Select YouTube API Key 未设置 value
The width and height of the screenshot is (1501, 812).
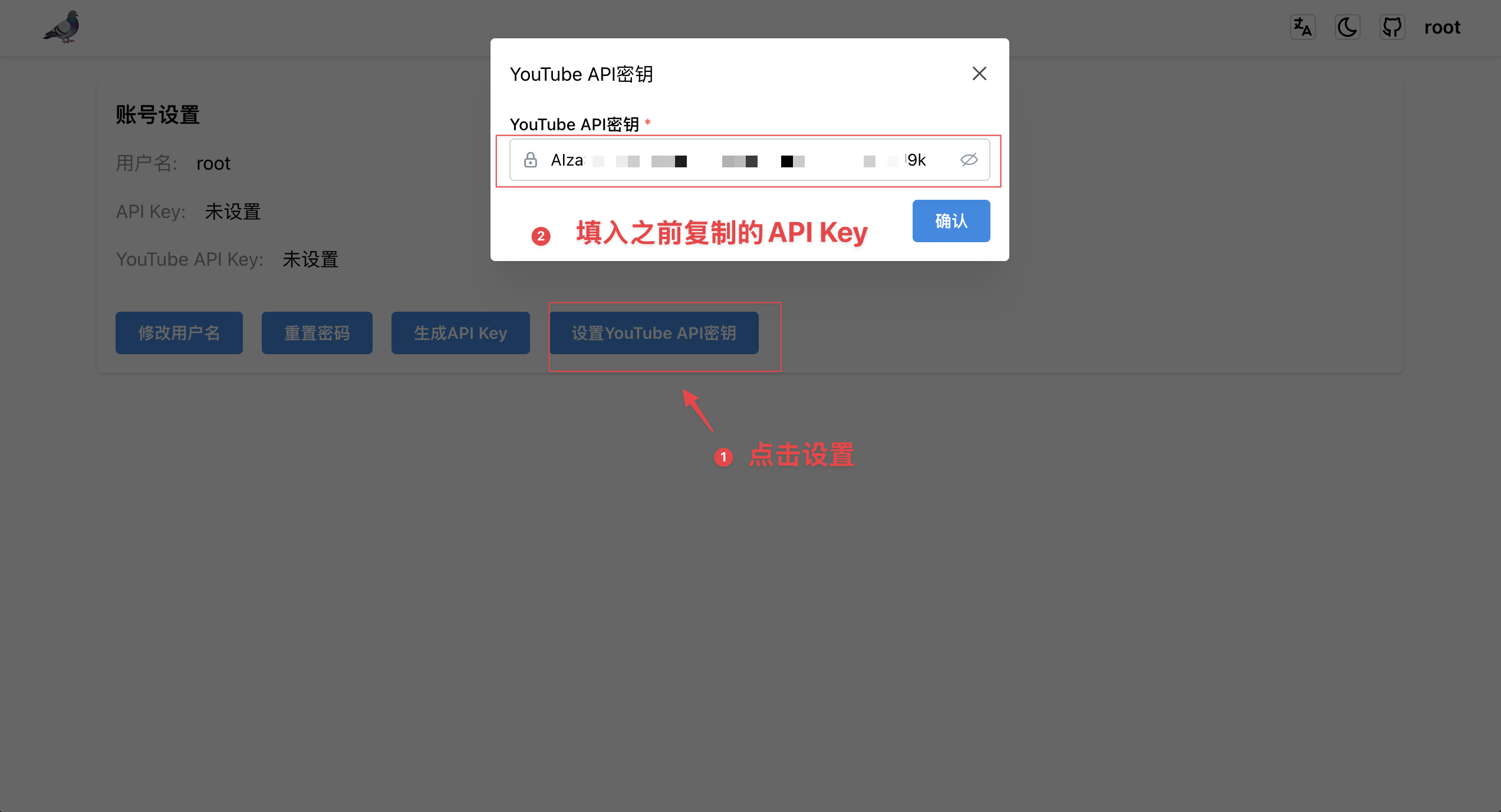[x=311, y=259]
